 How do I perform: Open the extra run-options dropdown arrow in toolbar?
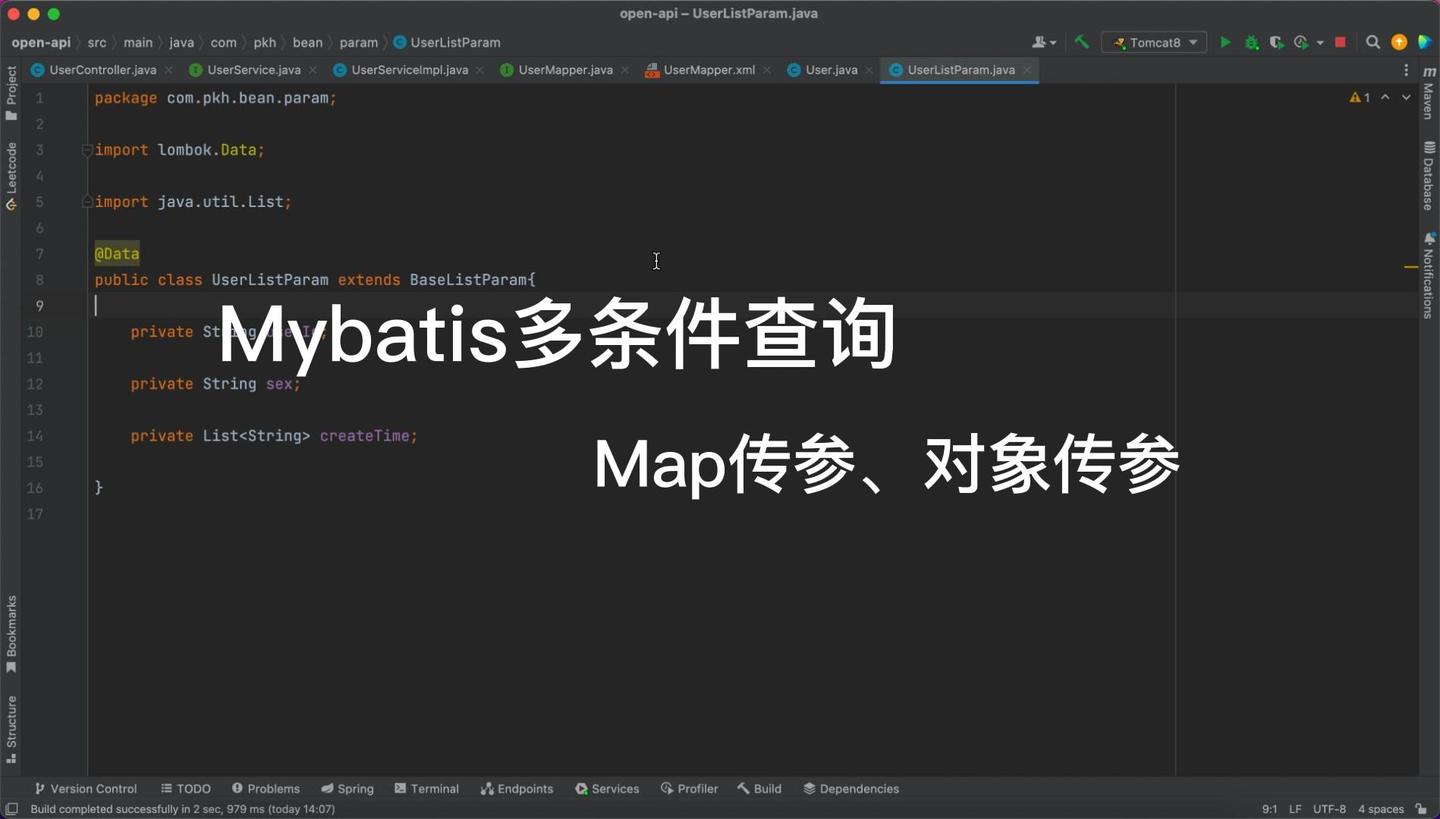[1320, 42]
